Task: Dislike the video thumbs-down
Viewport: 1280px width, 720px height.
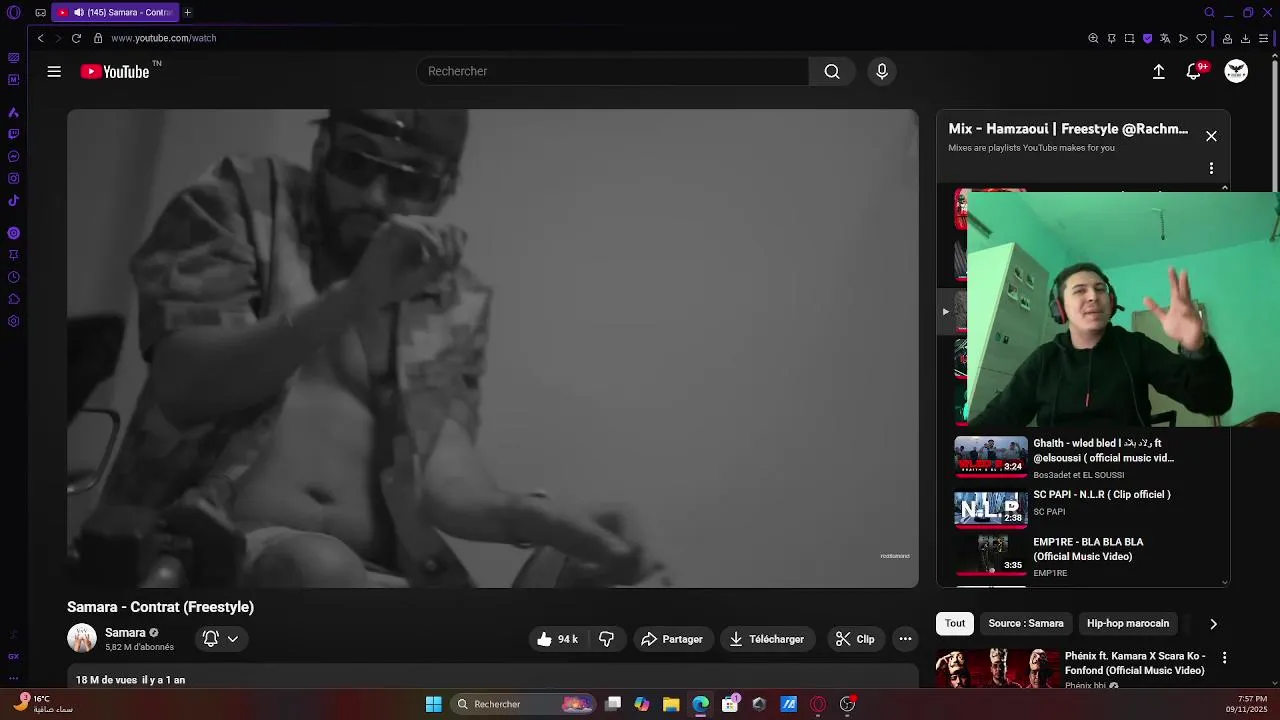Action: [x=607, y=639]
